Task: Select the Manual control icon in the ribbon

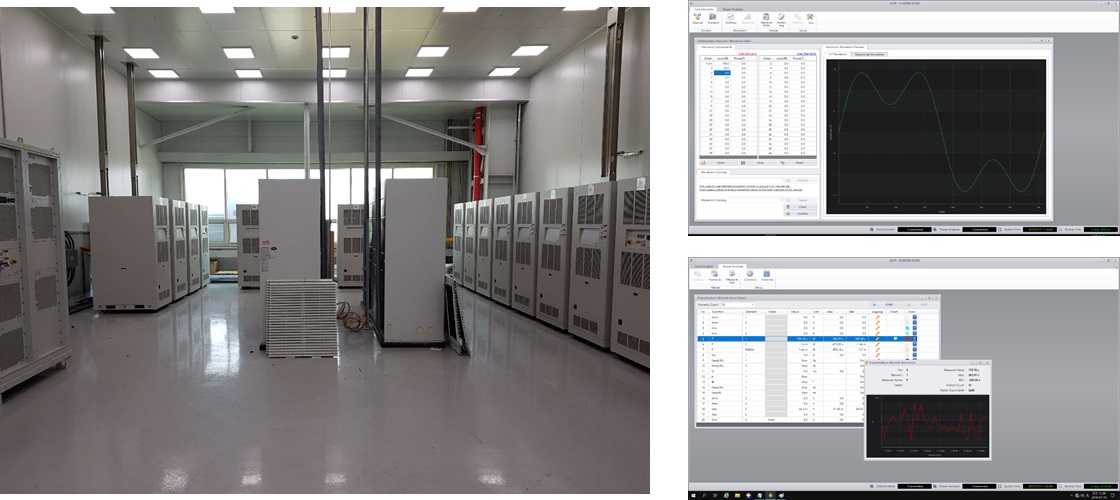Action: click(698, 18)
